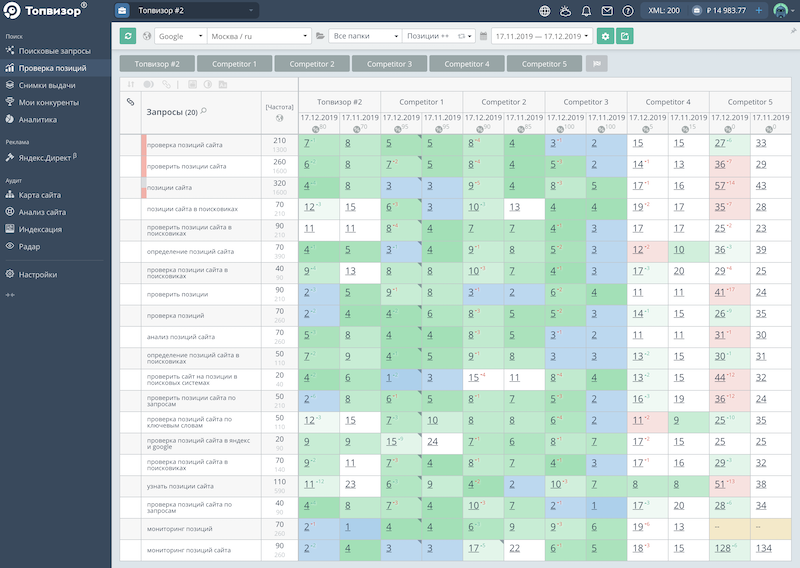
Task: Click the XML: 200 limits indicator
Action: point(664,10)
